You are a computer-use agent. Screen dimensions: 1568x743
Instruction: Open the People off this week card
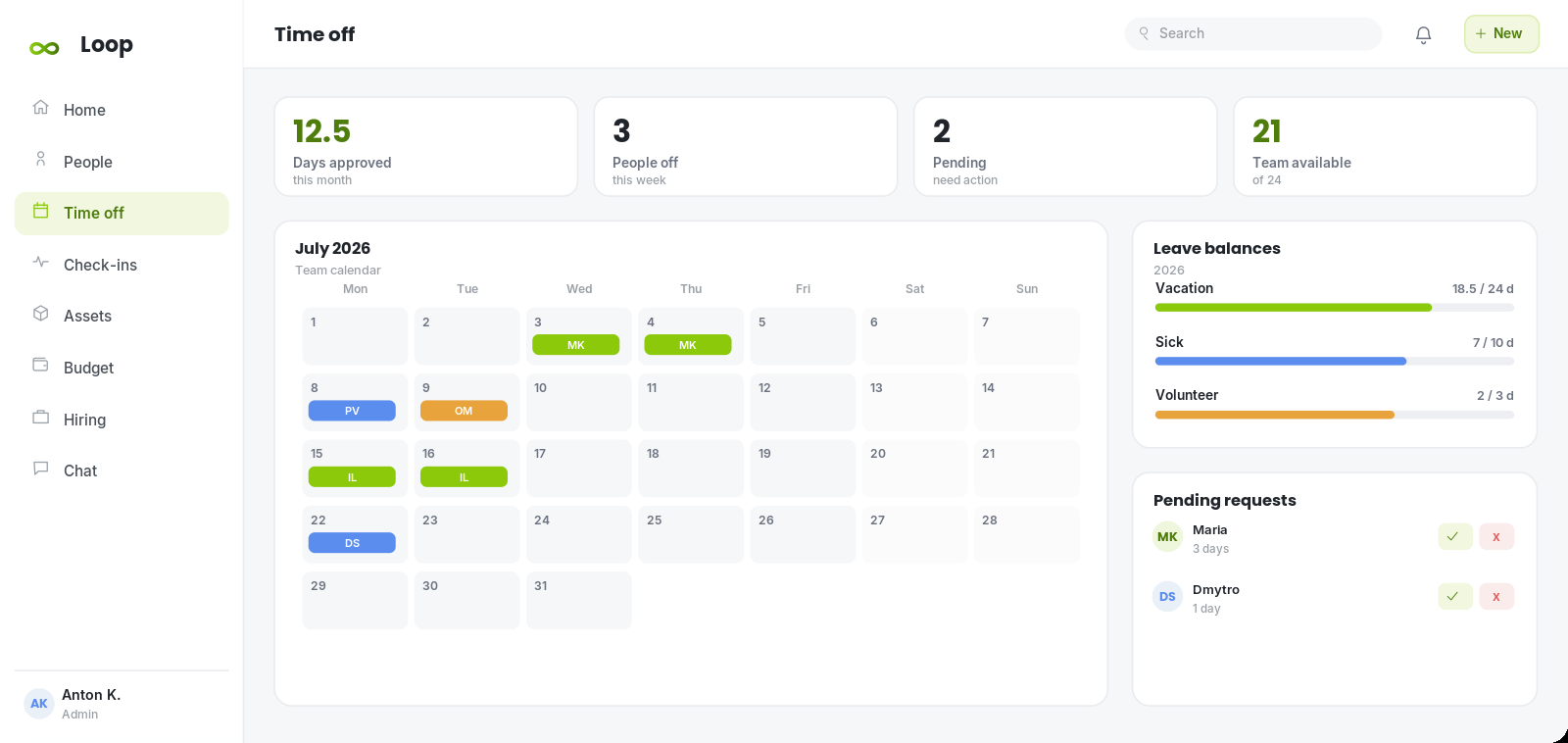(x=746, y=147)
